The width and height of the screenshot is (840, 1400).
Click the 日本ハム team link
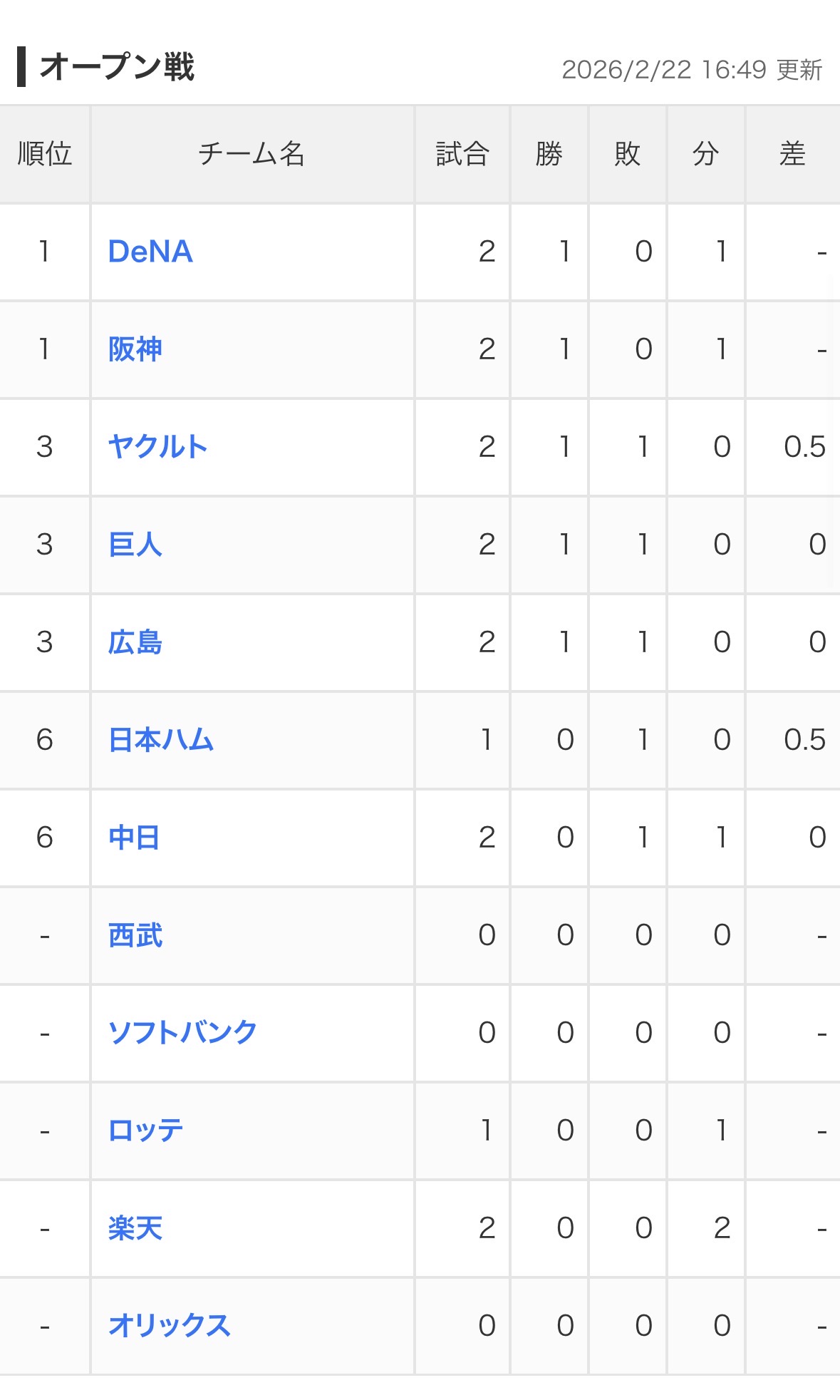click(161, 740)
